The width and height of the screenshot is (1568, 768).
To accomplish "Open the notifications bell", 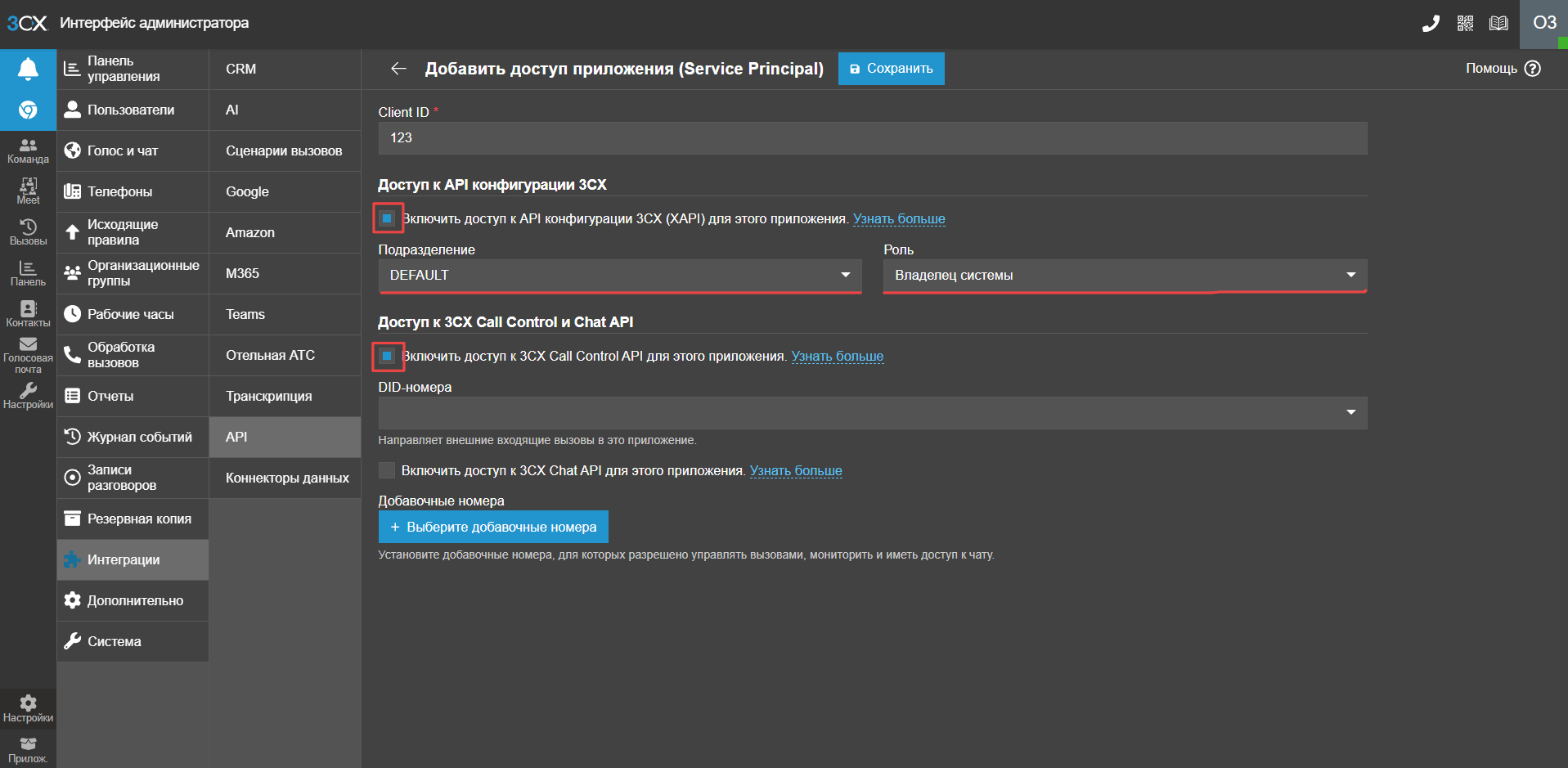I will (x=28, y=69).
